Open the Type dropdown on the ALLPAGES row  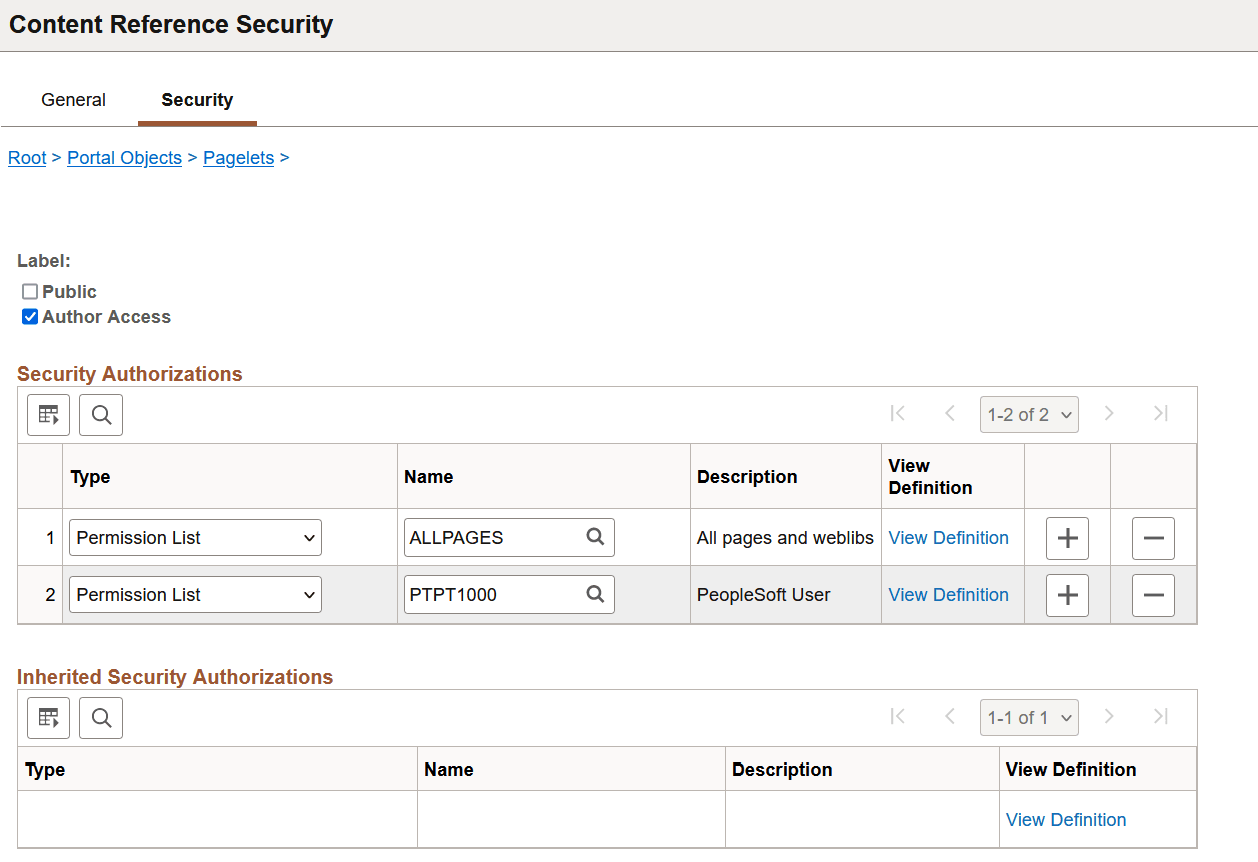pos(194,537)
